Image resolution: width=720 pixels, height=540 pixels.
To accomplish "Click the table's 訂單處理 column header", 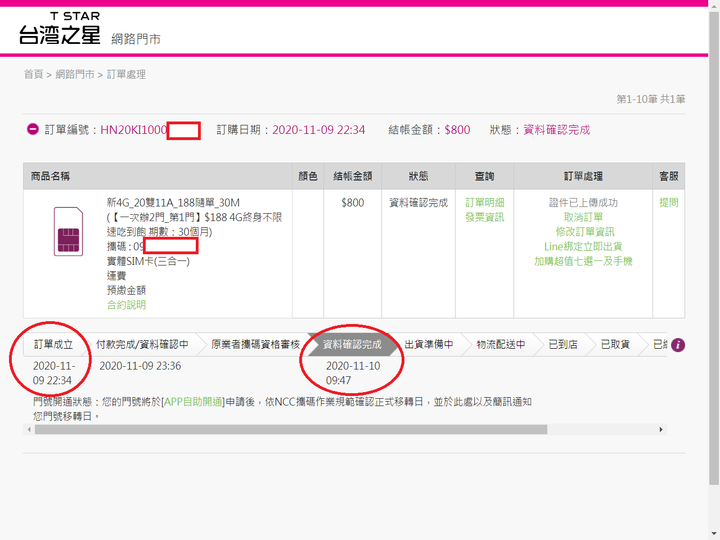I will [583, 176].
